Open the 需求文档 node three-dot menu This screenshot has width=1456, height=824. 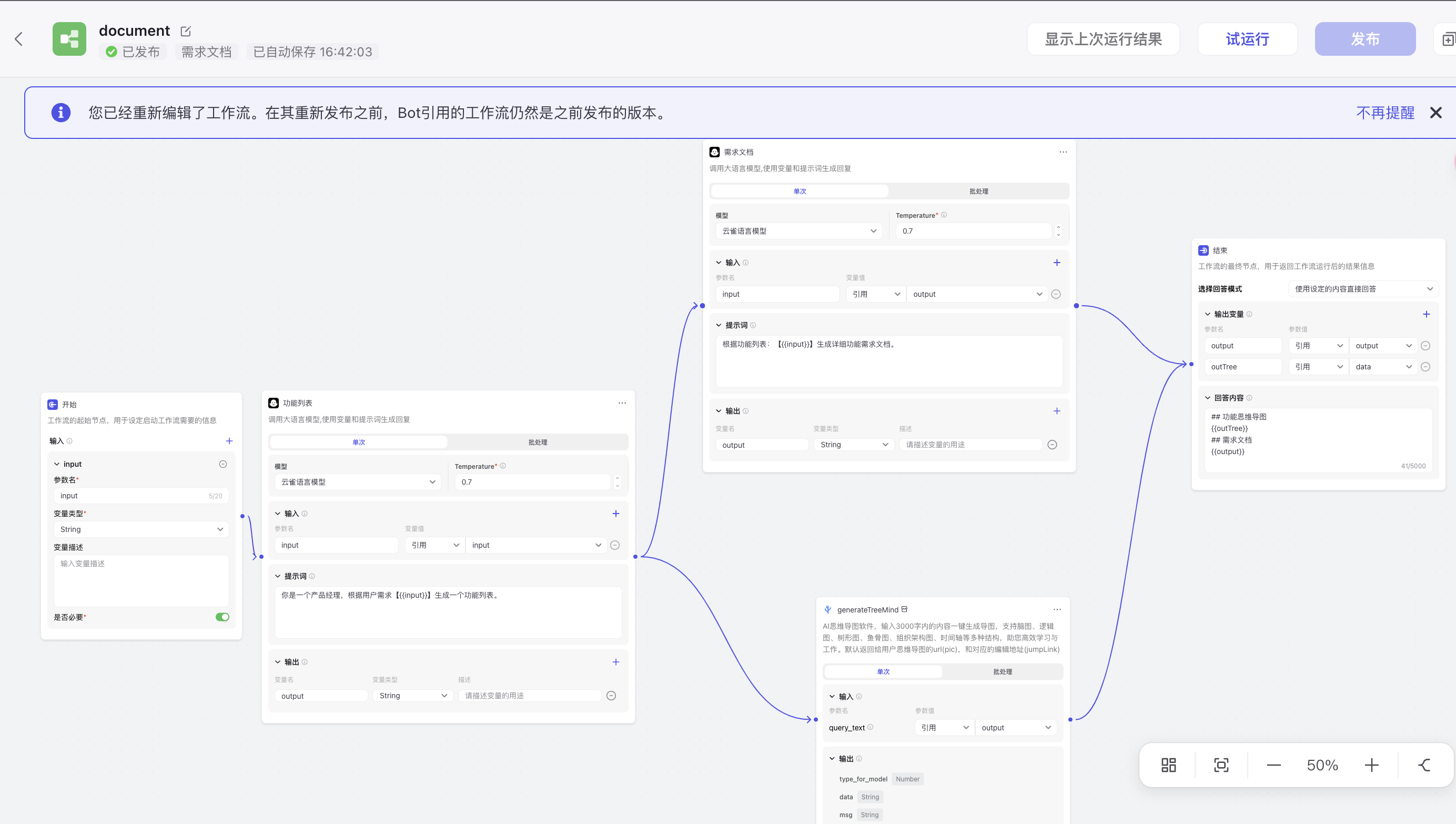(x=1063, y=152)
